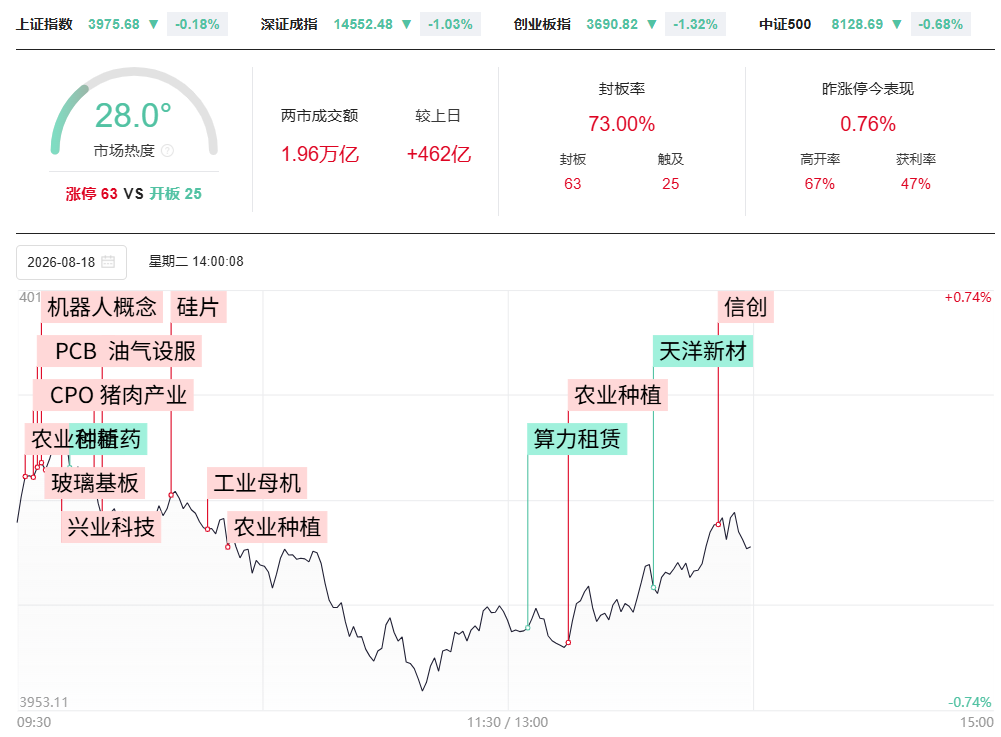
Task: Click the Shanghai index down arrow icon
Action: click(153, 24)
